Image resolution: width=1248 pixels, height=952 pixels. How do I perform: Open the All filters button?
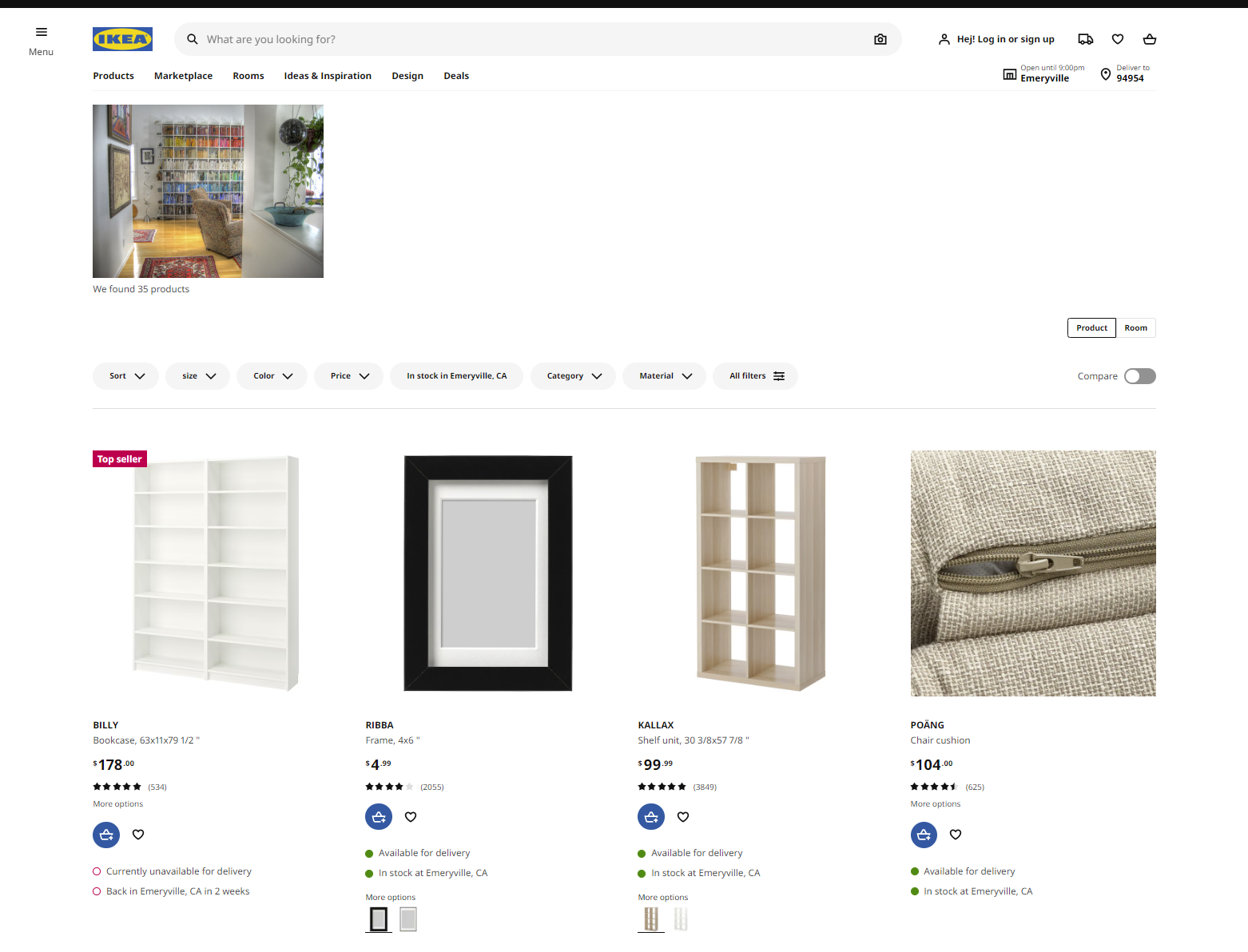pos(756,376)
